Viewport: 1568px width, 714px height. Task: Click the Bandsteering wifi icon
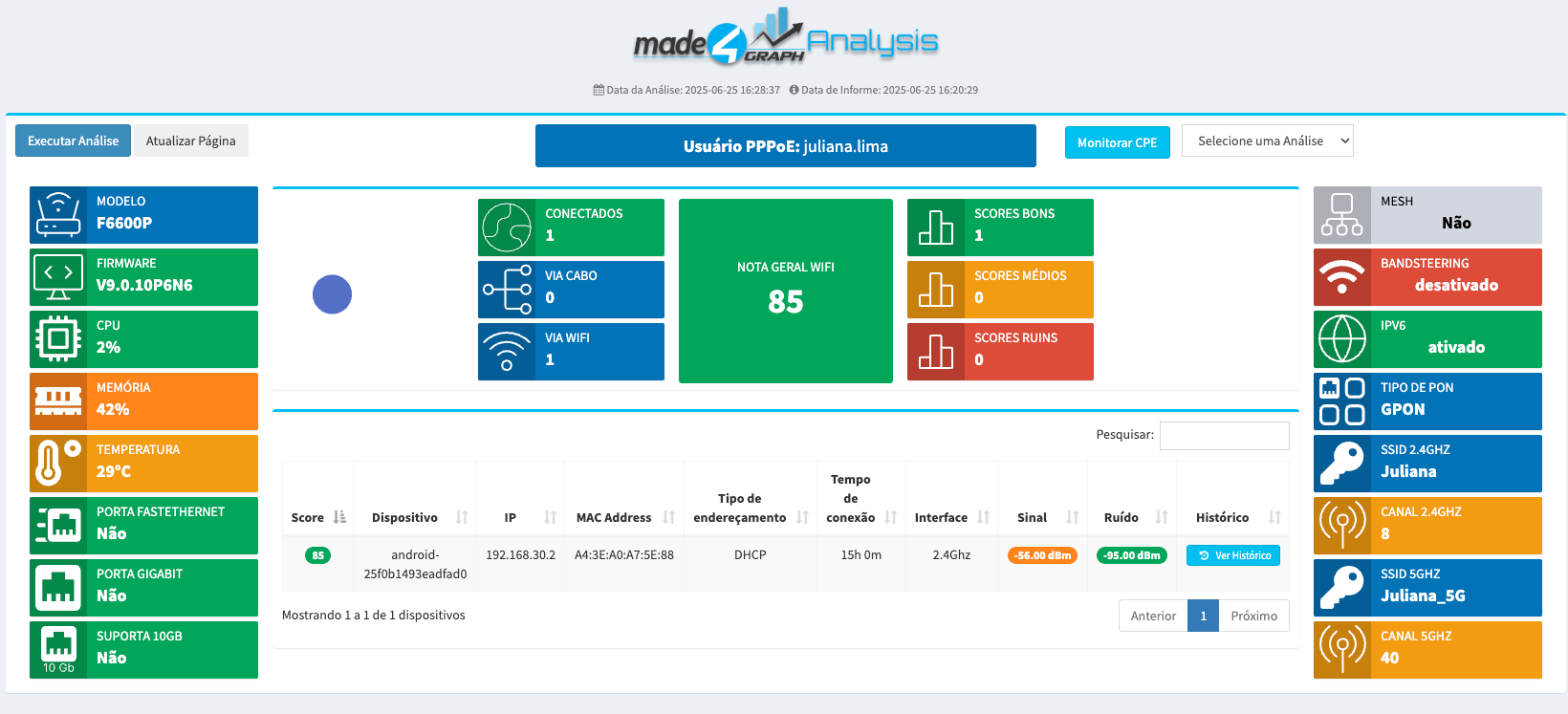pyautogui.click(x=1342, y=277)
